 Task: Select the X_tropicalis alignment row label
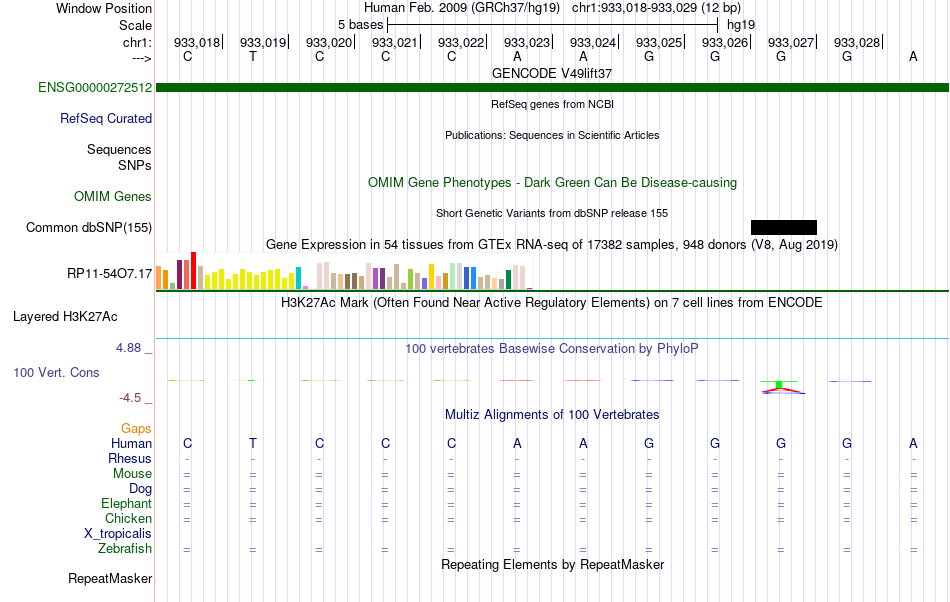point(118,534)
